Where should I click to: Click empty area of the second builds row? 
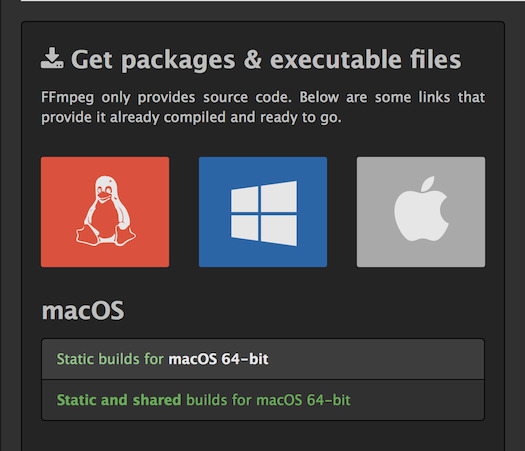click(x=415, y=400)
